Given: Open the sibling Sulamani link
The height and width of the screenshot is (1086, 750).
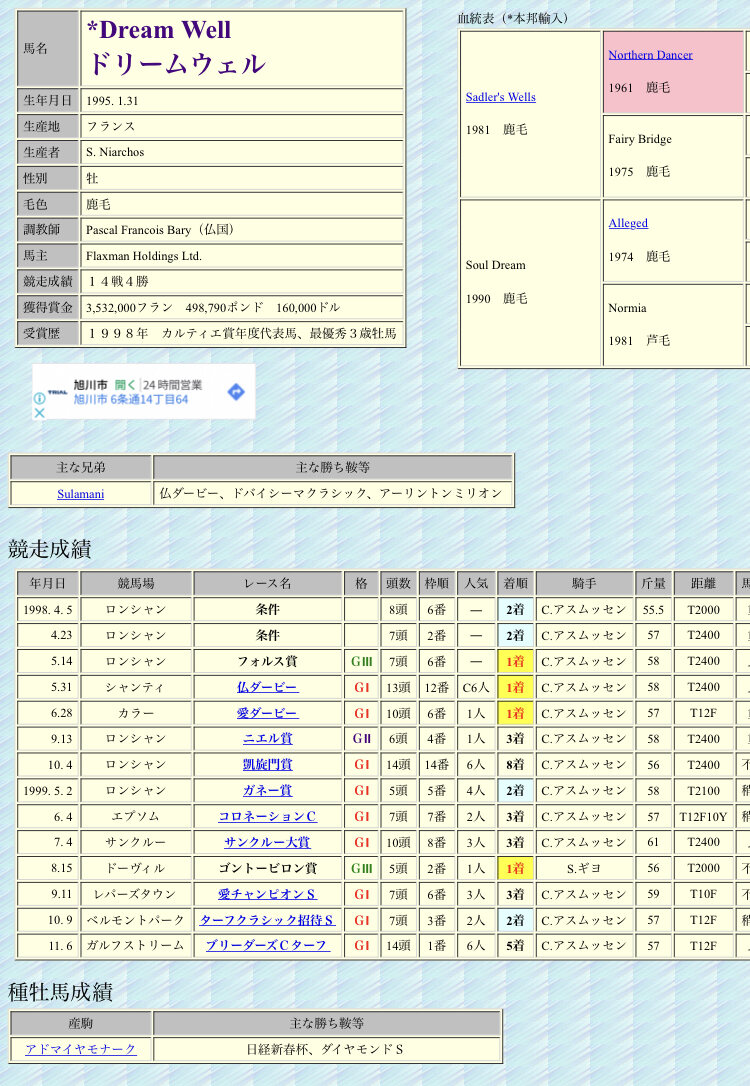Looking at the screenshot, I should (x=80, y=494).
